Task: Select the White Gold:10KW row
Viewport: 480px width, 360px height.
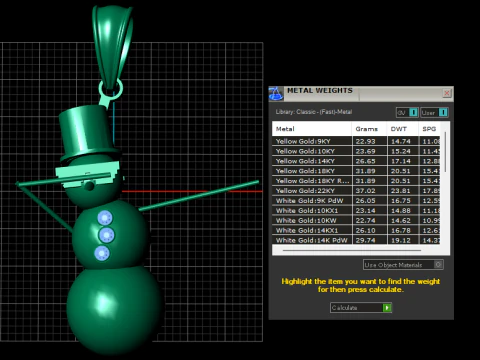Action: (356, 221)
